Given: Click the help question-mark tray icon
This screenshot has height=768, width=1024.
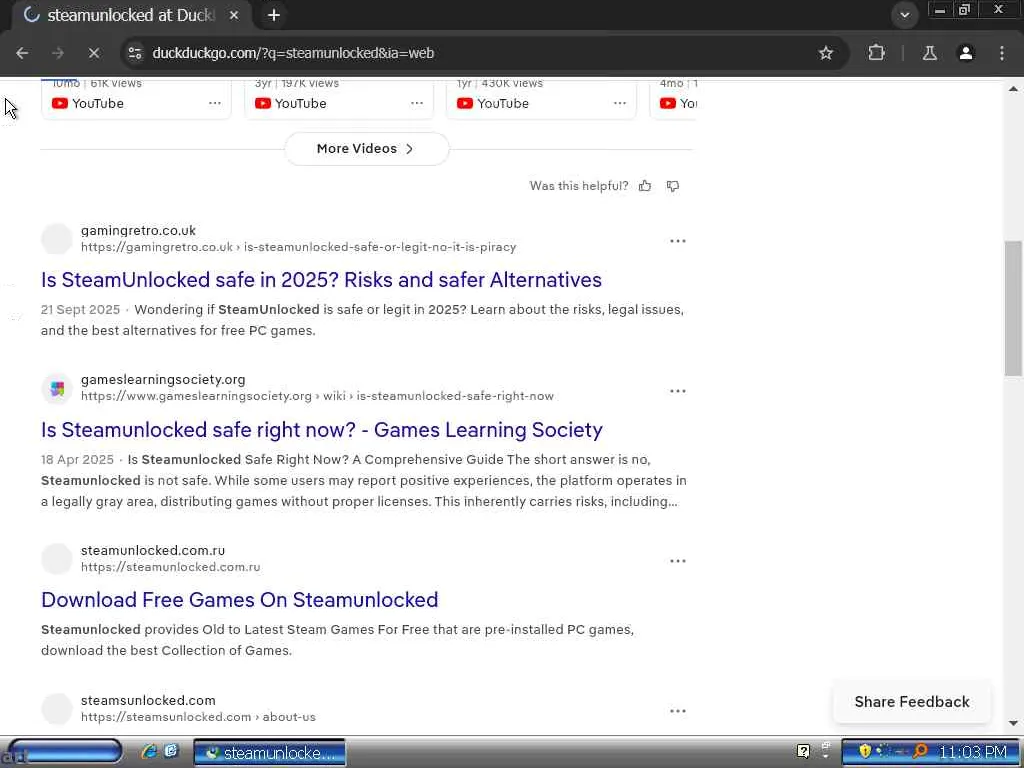Looking at the screenshot, I should point(803,751).
